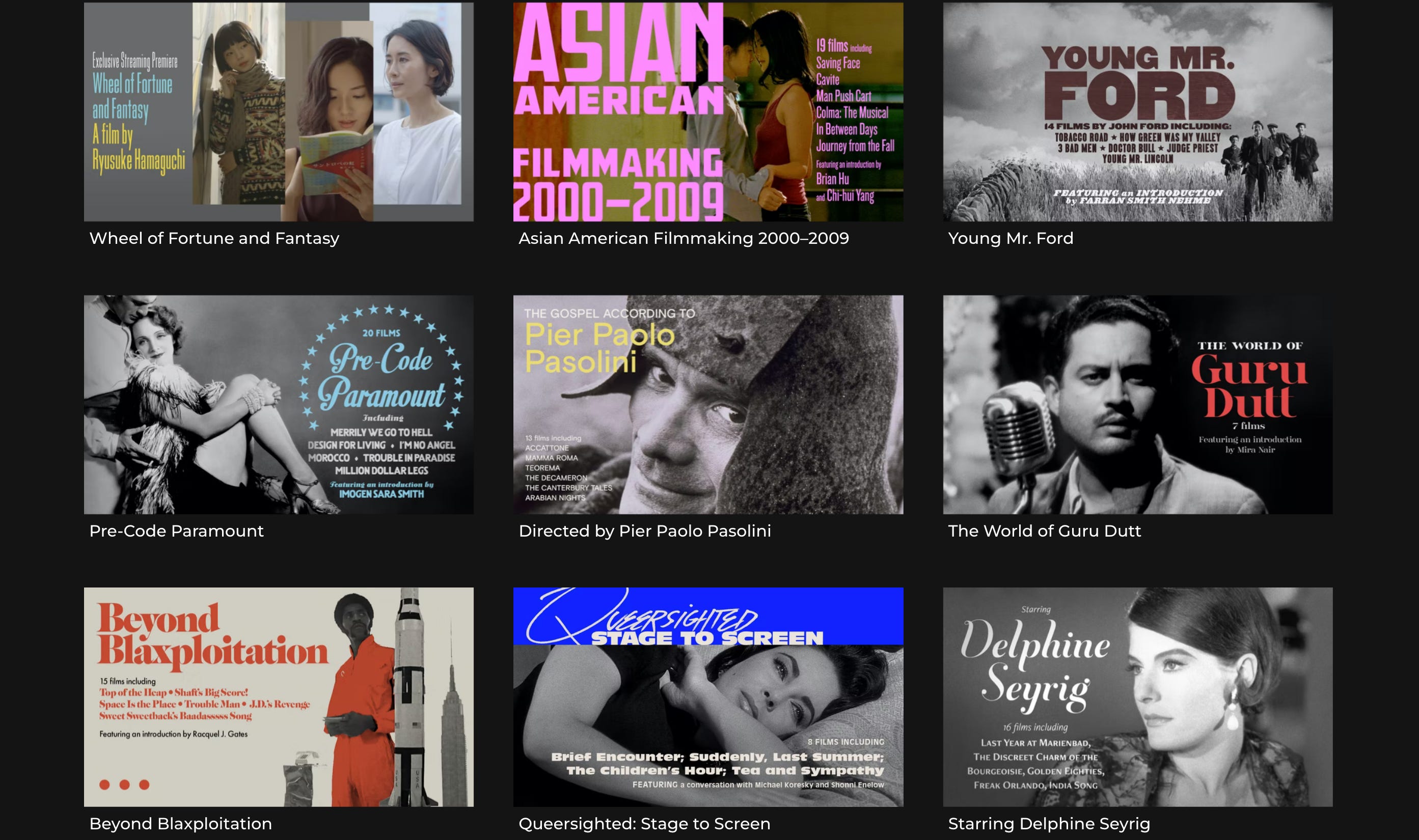Image resolution: width=1419 pixels, height=840 pixels.
Task: Open Queersighted Stage to Screen poster
Action: pyautogui.click(x=708, y=697)
